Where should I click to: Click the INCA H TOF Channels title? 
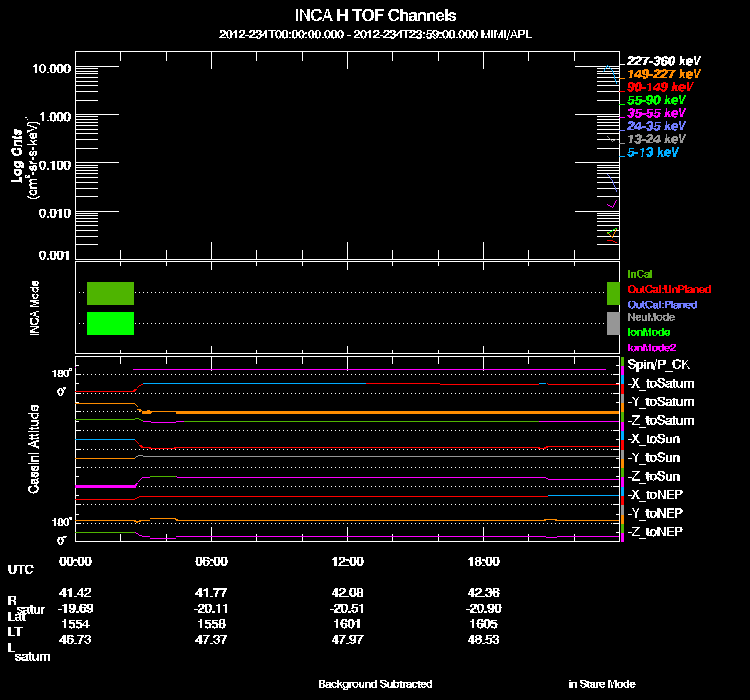(x=375, y=15)
